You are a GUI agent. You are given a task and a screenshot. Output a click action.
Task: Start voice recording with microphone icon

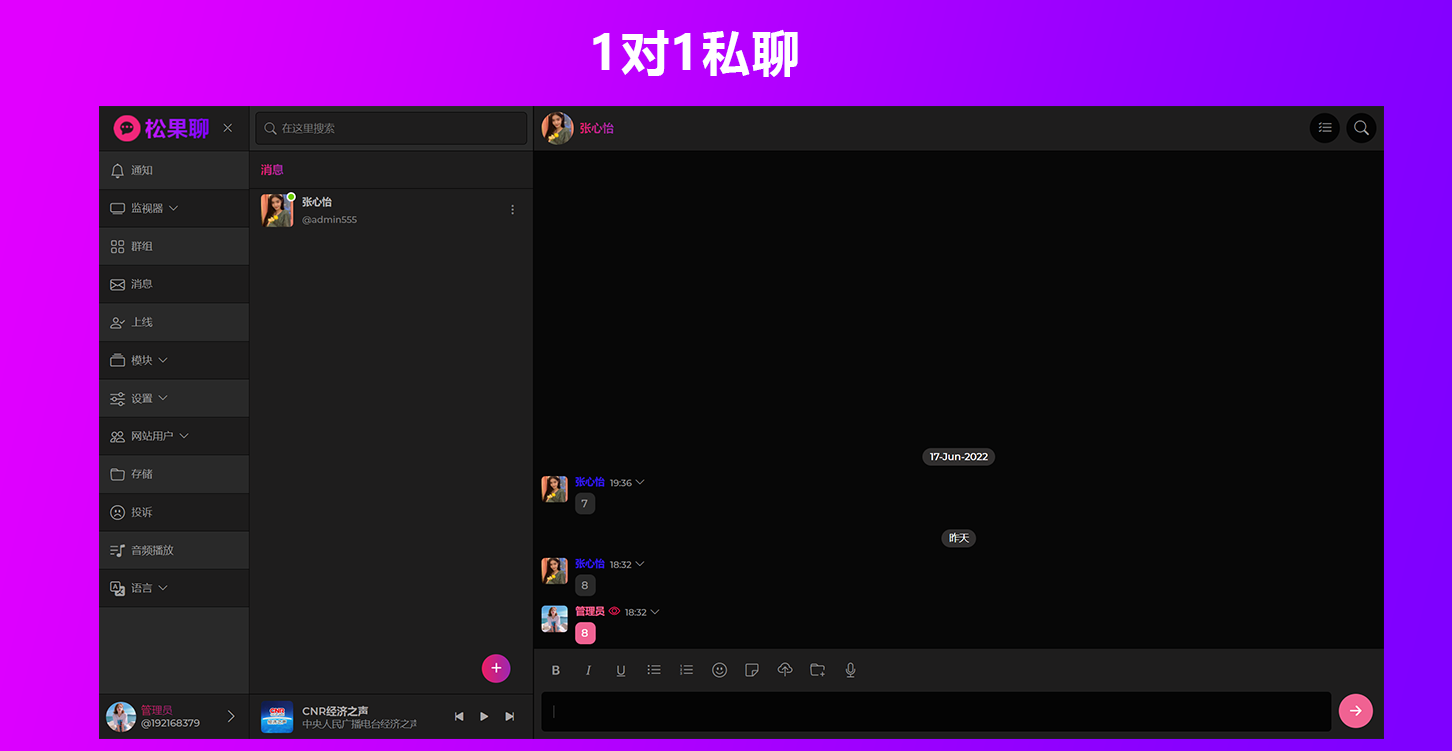click(x=850, y=670)
